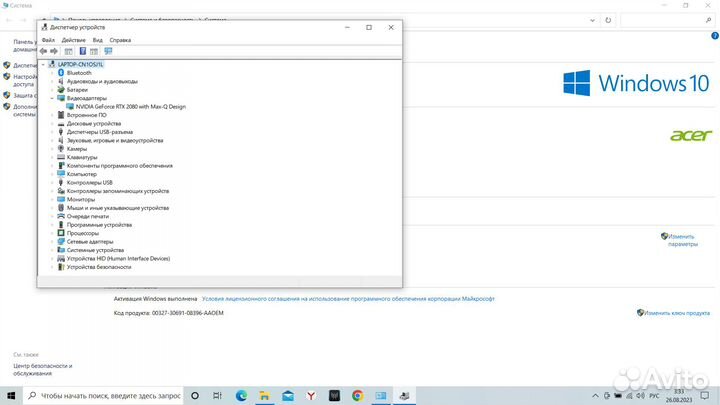Expand Устройства HID category
Image resolution: width=720 pixels, height=405 pixels.
click(52, 259)
